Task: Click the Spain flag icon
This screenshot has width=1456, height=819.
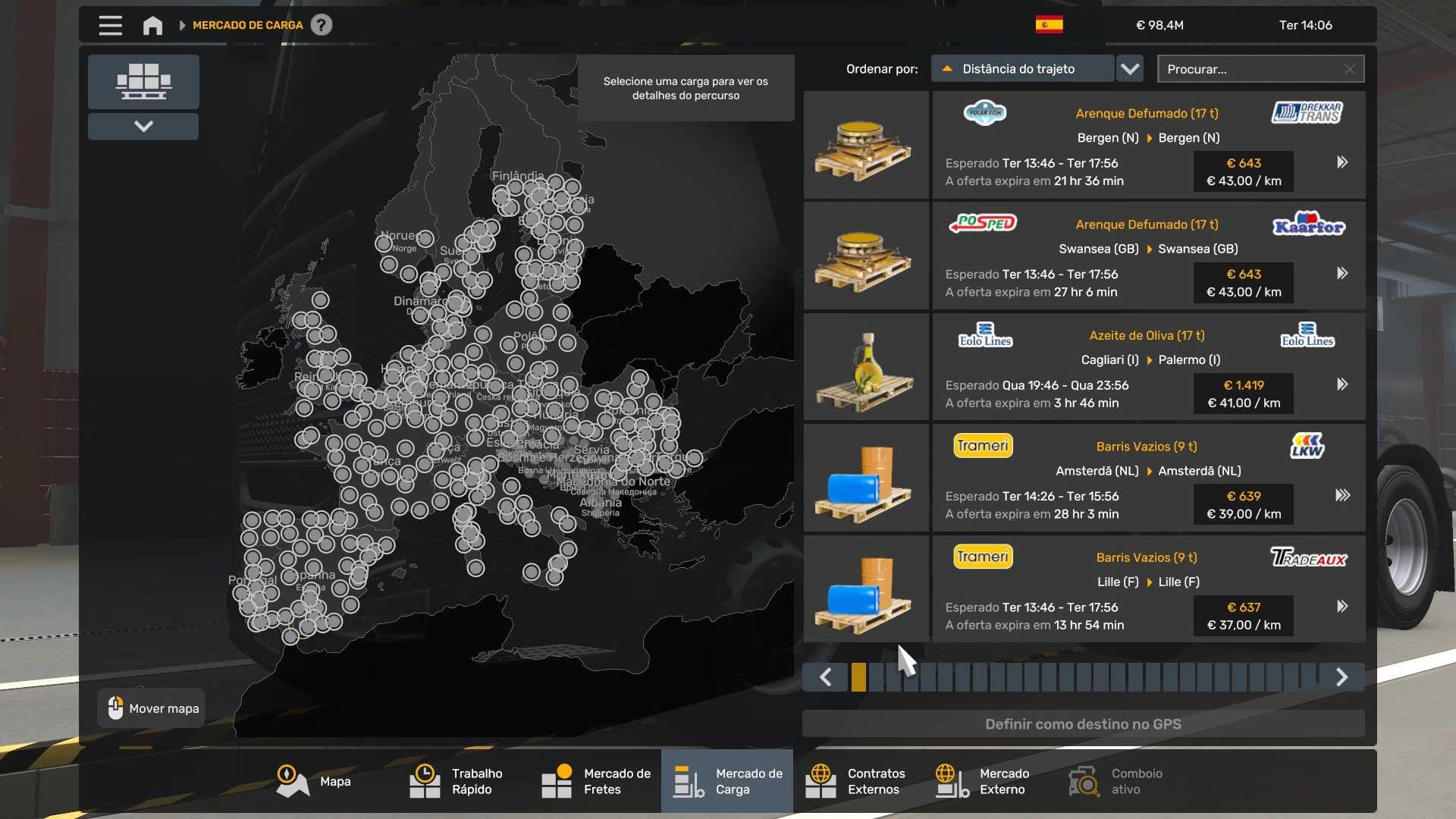Action: click(x=1049, y=25)
